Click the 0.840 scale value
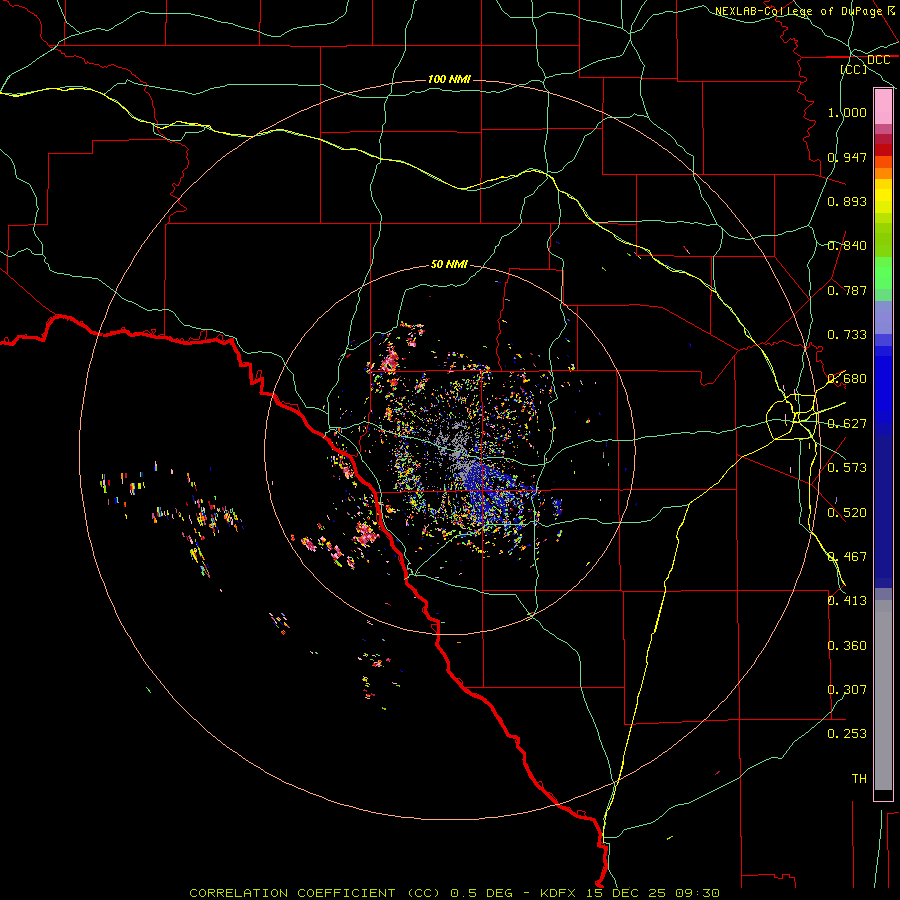This screenshot has width=900, height=900. click(847, 246)
